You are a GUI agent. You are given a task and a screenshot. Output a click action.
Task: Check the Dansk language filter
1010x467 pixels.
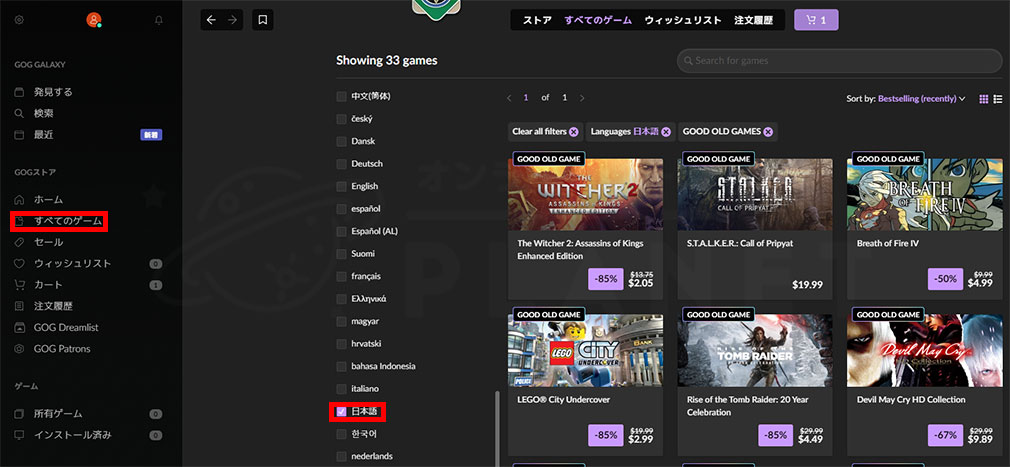pos(341,141)
